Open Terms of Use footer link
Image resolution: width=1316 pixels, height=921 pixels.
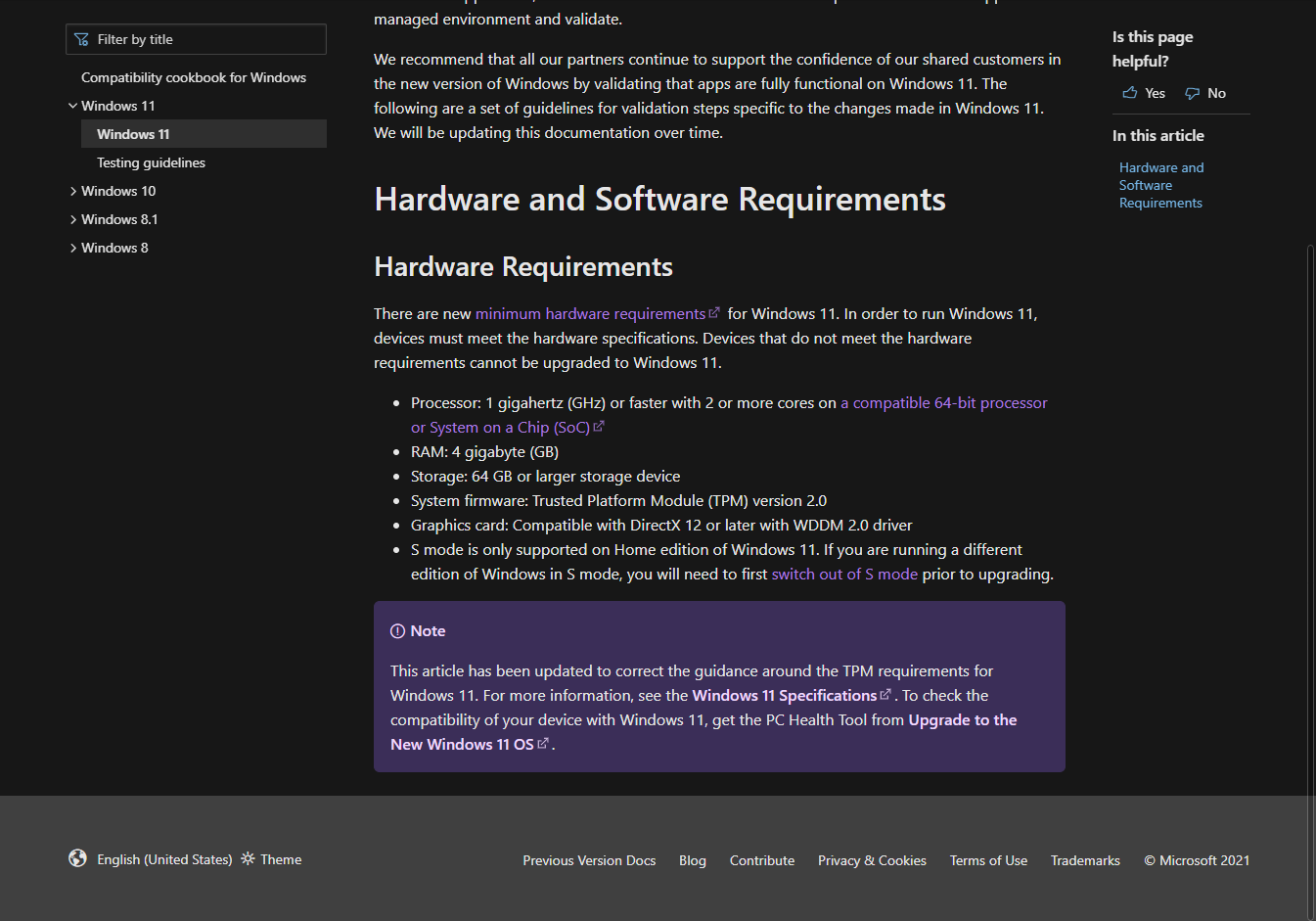(988, 860)
